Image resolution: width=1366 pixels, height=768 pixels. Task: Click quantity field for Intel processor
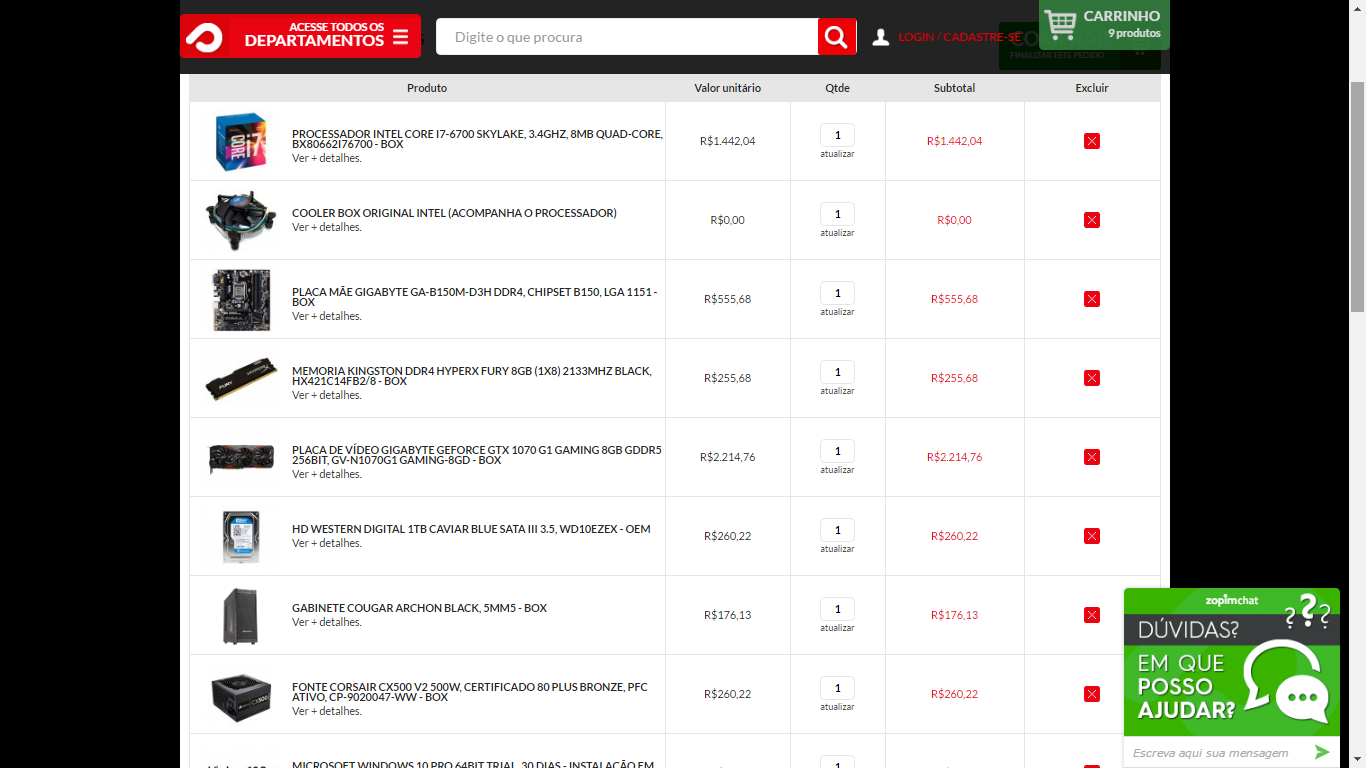click(837, 135)
